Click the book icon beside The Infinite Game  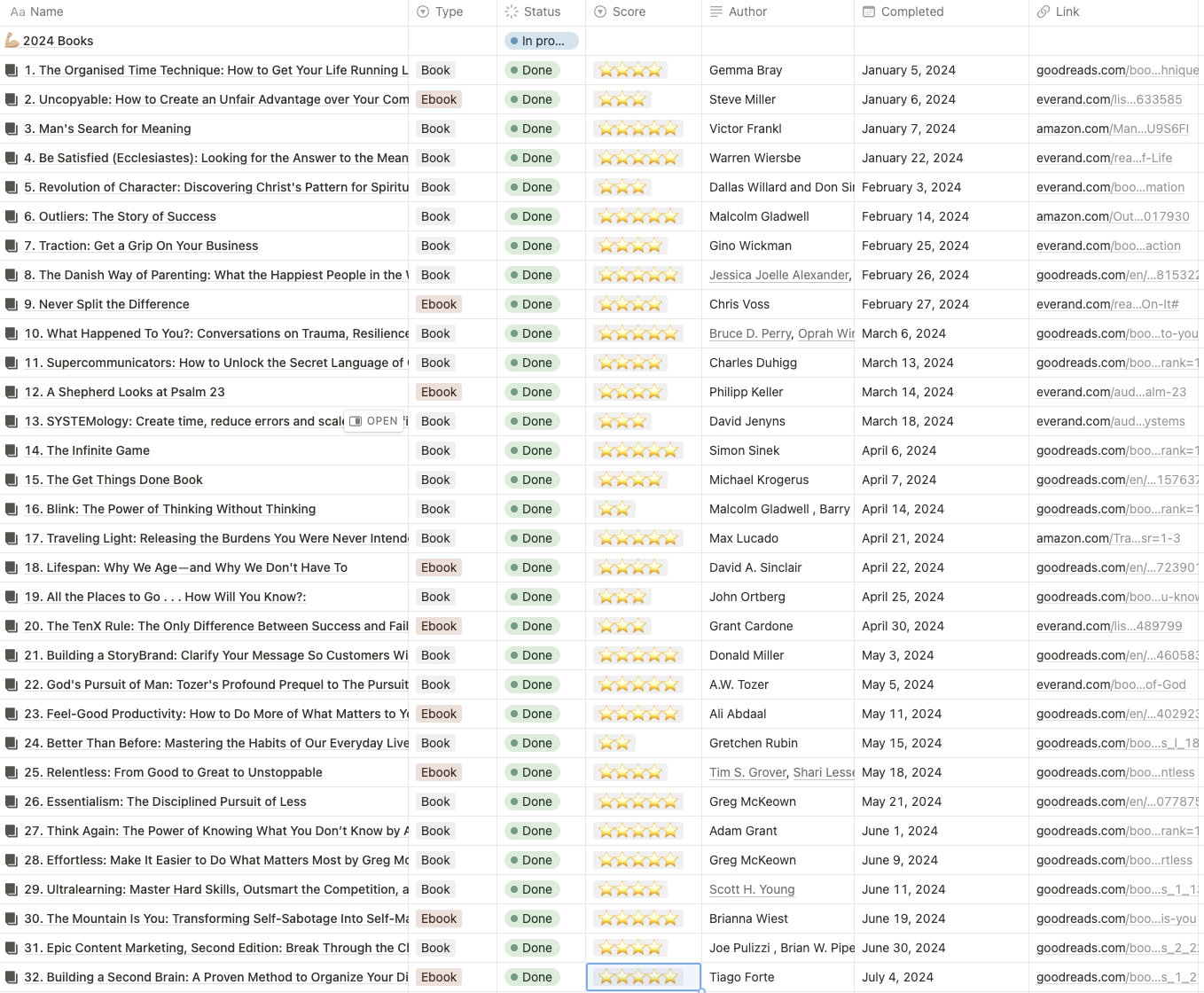click(x=12, y=450)
